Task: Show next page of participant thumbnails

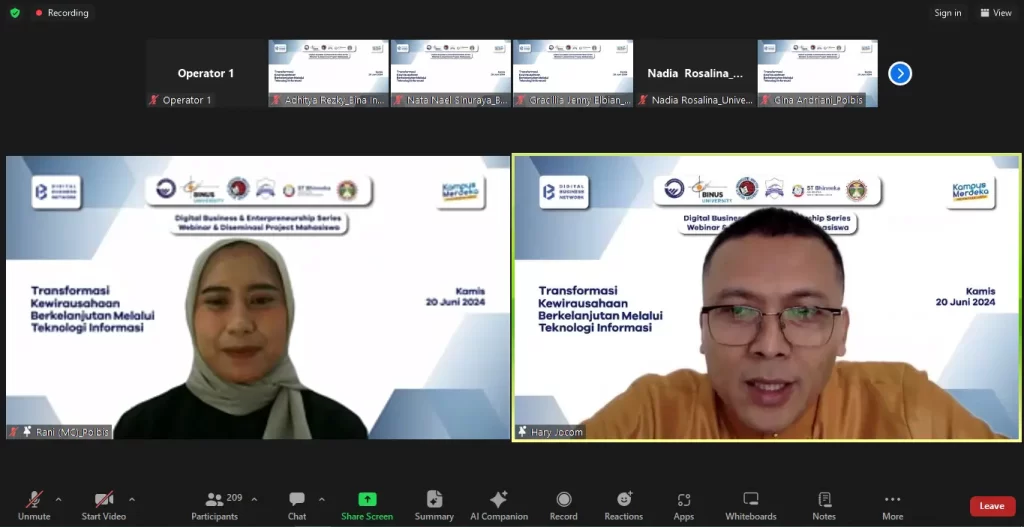Action: tap(900, 73)
